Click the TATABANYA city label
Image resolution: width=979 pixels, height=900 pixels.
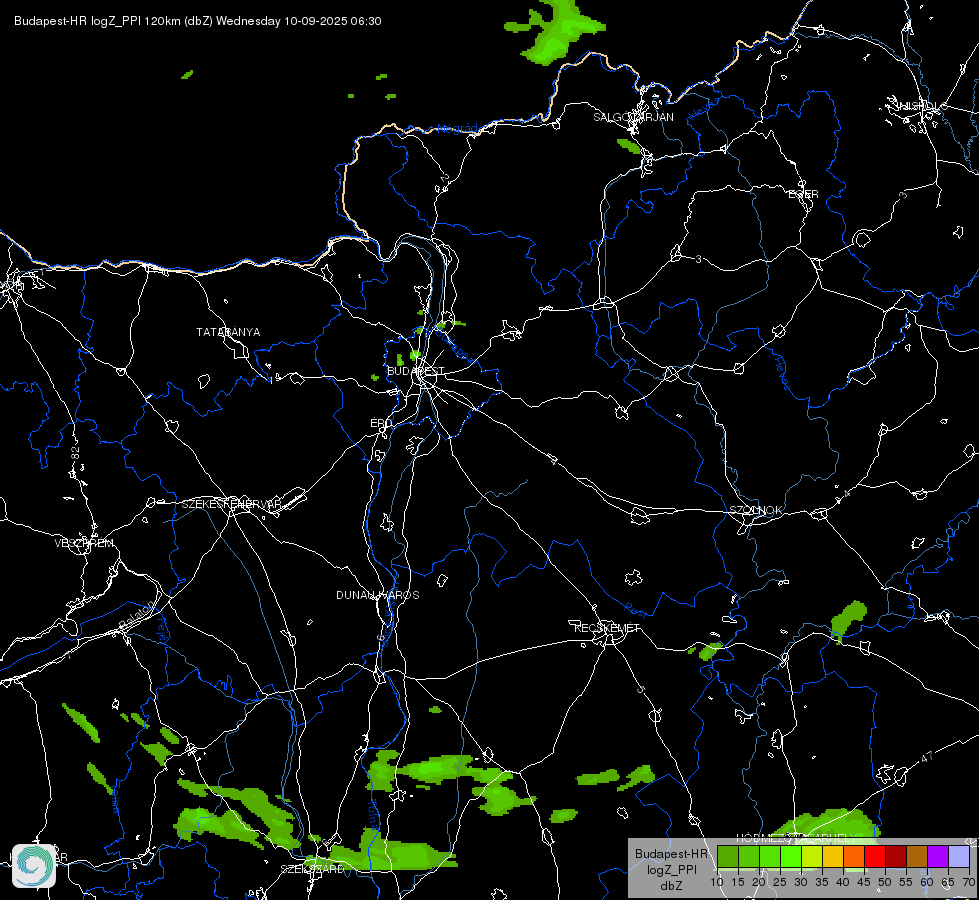pyautogui.click(x=228, y=332)
